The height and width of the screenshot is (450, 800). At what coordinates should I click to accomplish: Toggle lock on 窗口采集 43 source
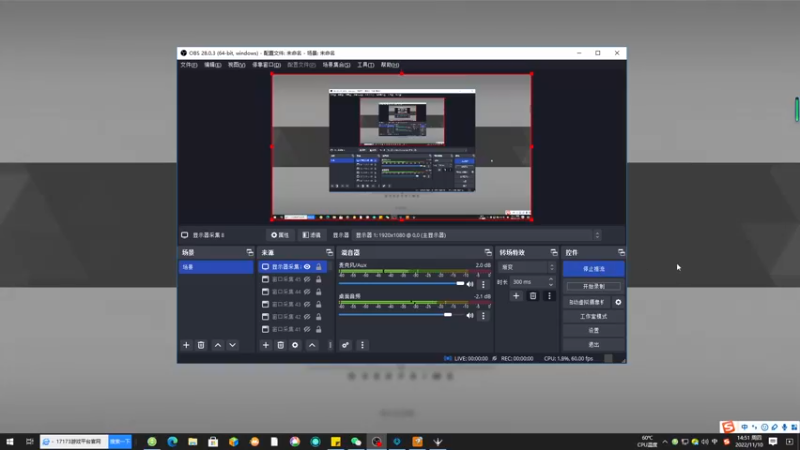[318, 304]
